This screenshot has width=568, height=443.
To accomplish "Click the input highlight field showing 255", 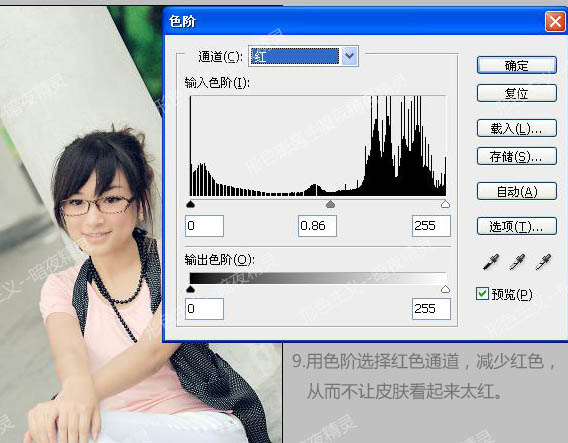I will click(x=431, y=226).
